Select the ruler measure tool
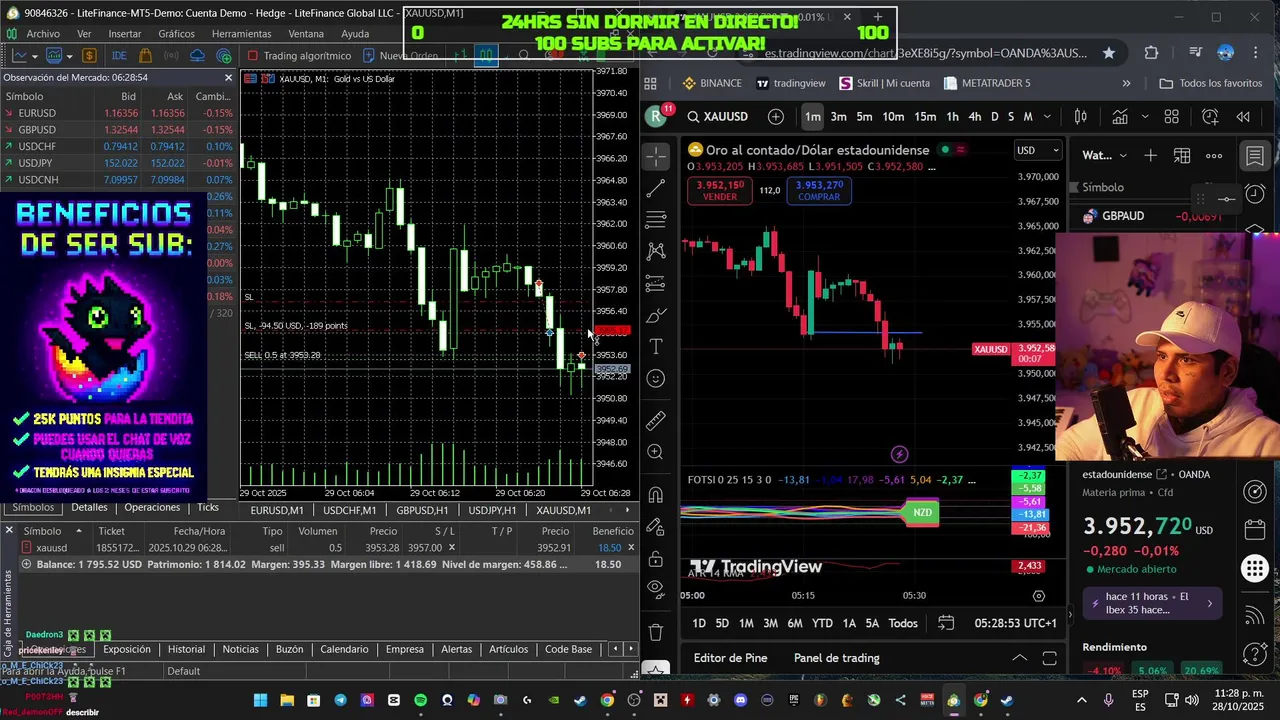1280x720 pixels. [656, 421]
